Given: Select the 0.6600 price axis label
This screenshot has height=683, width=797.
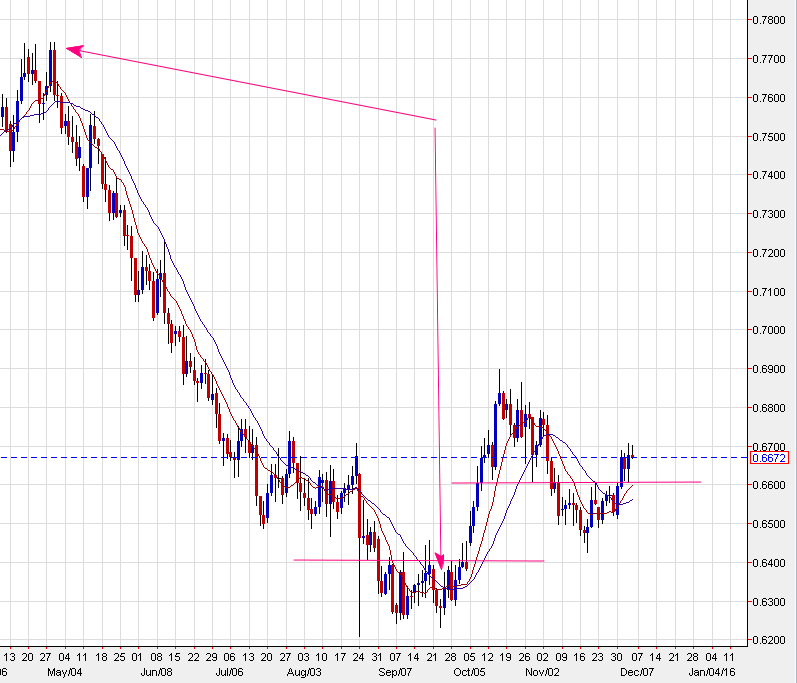Looking at the screenshot, I should coord(769,485).
